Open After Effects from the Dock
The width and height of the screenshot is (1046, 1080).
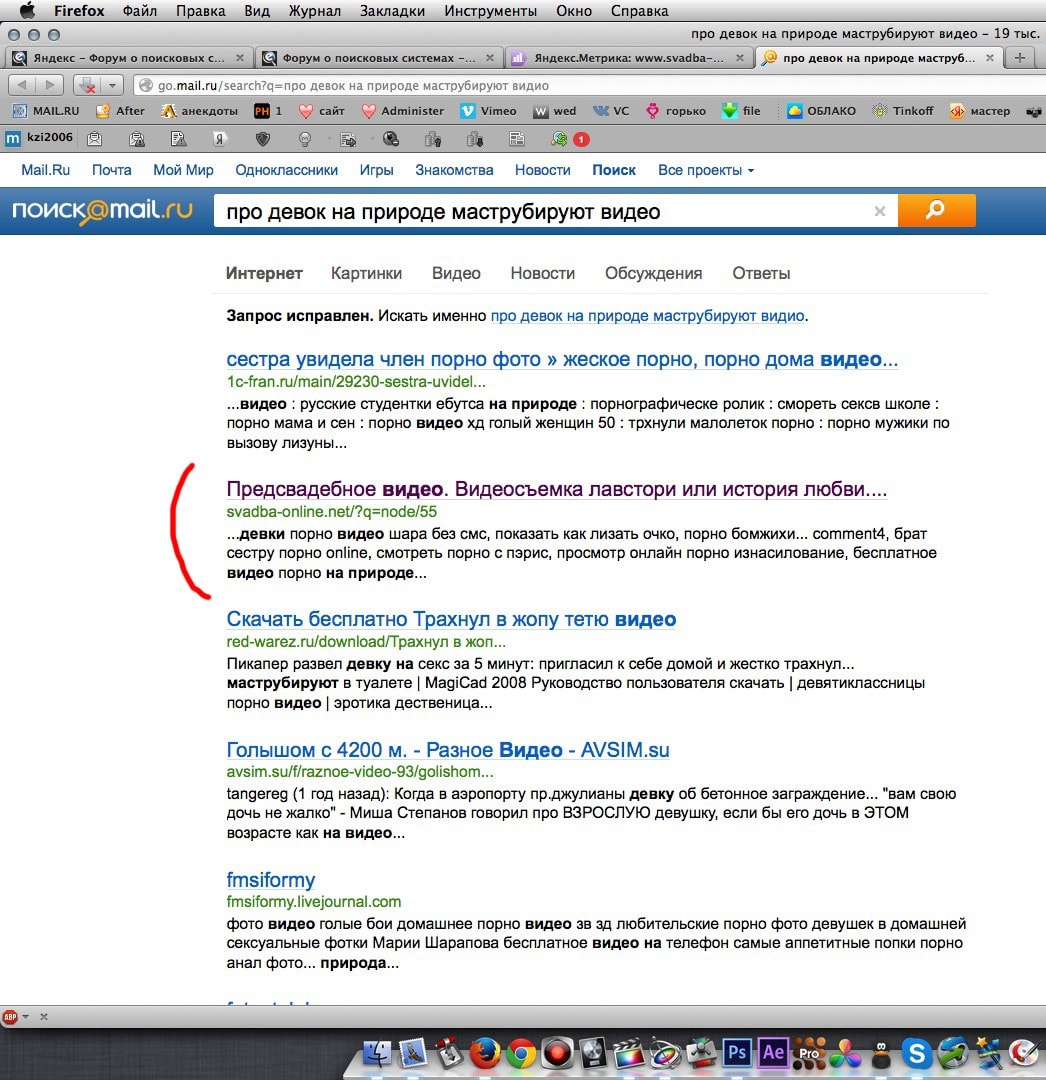(773, 1052)
